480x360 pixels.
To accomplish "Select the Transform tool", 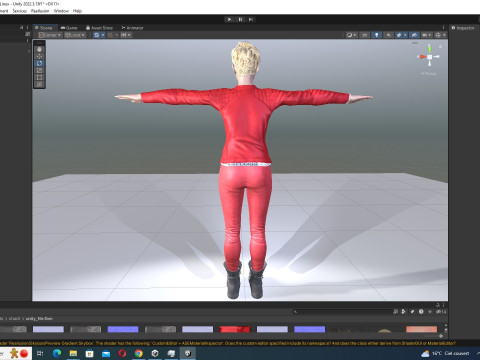I will [39, 84].
